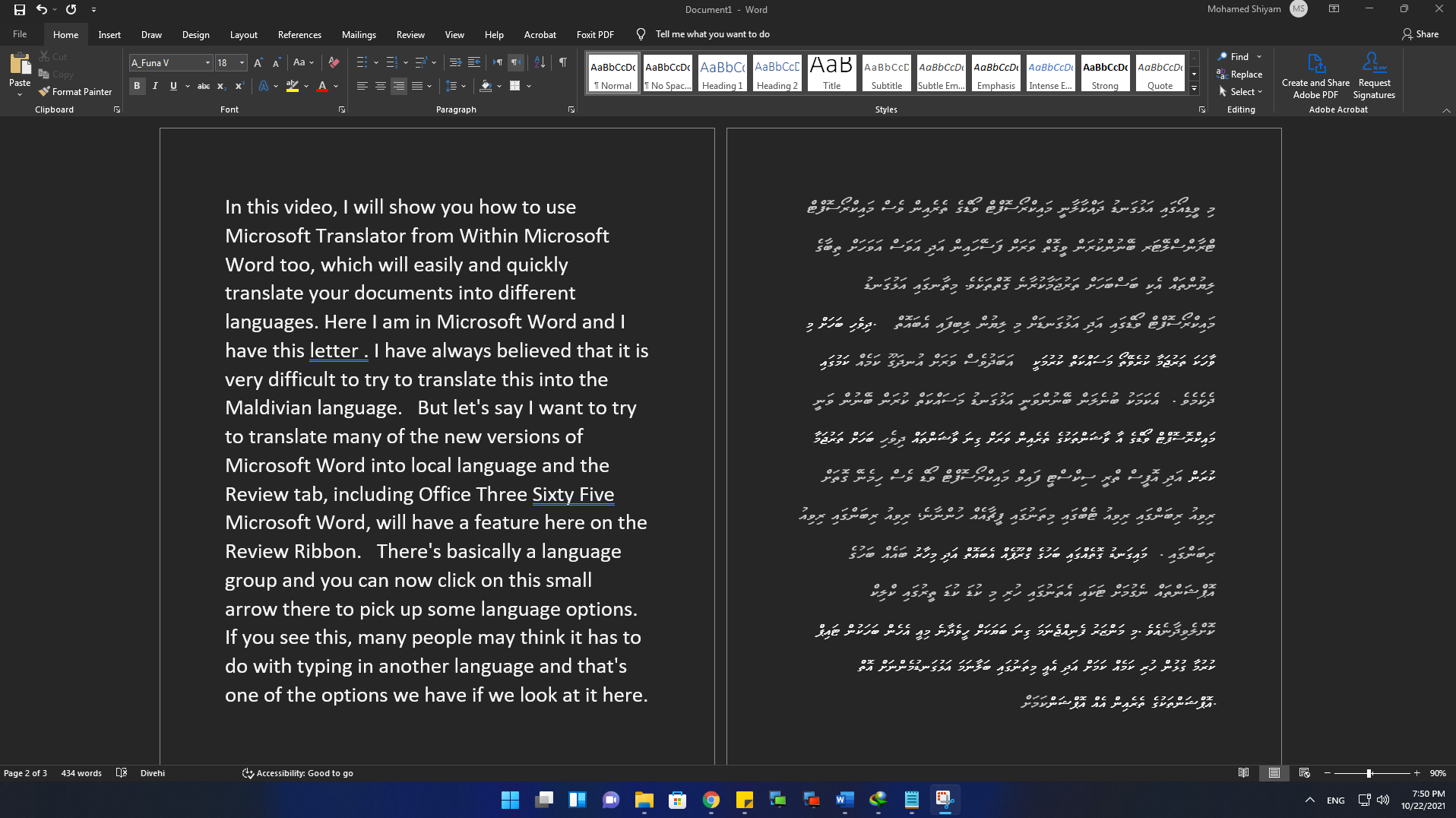Click the Request Signatures icon

click(x=1374, y=76)
